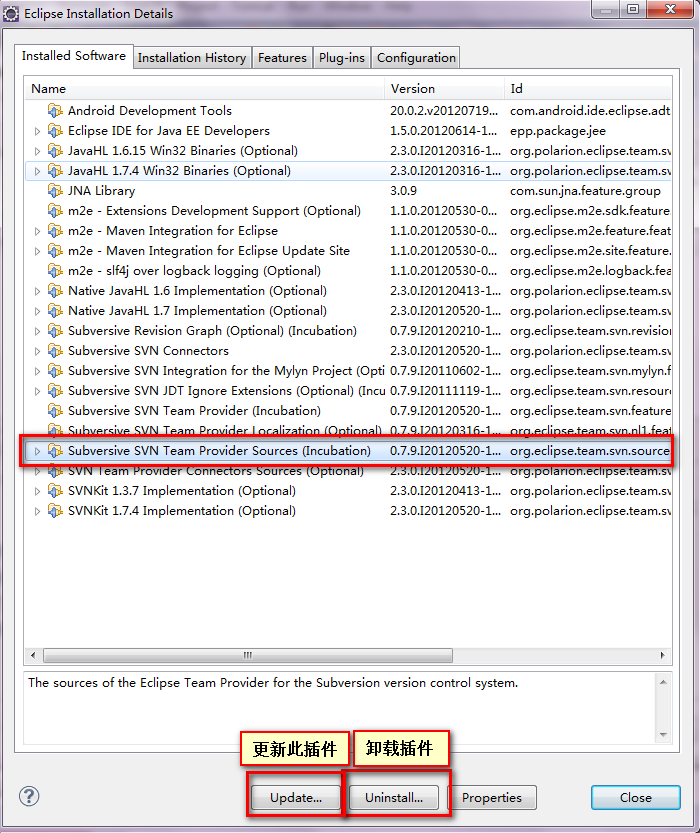This screenshot has height=833, width=700.
Task: Go to the Configuration tab
Action: (416, 57)
